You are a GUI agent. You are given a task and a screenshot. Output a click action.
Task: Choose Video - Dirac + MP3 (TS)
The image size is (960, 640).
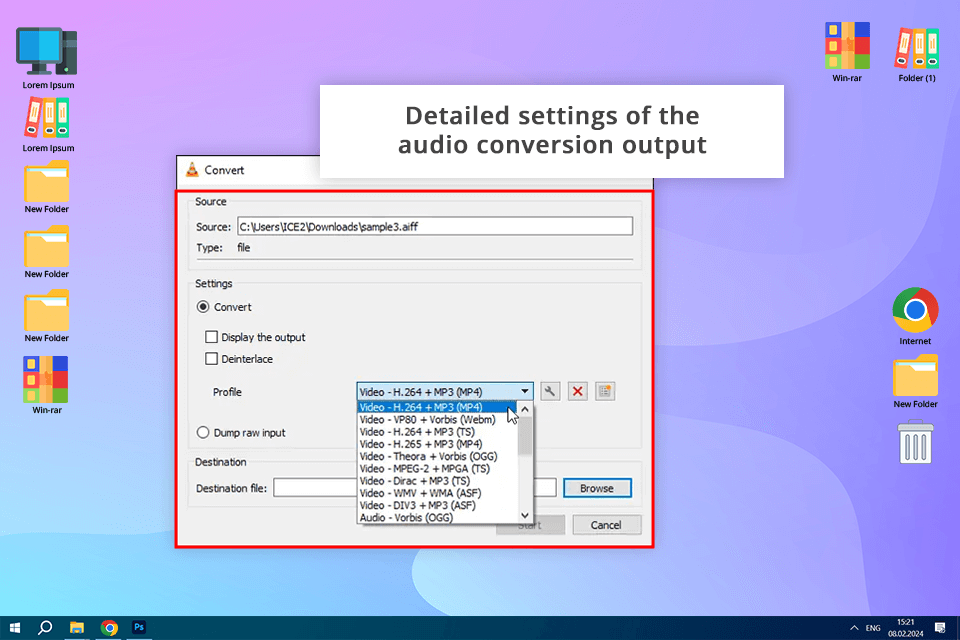(438, 481)
